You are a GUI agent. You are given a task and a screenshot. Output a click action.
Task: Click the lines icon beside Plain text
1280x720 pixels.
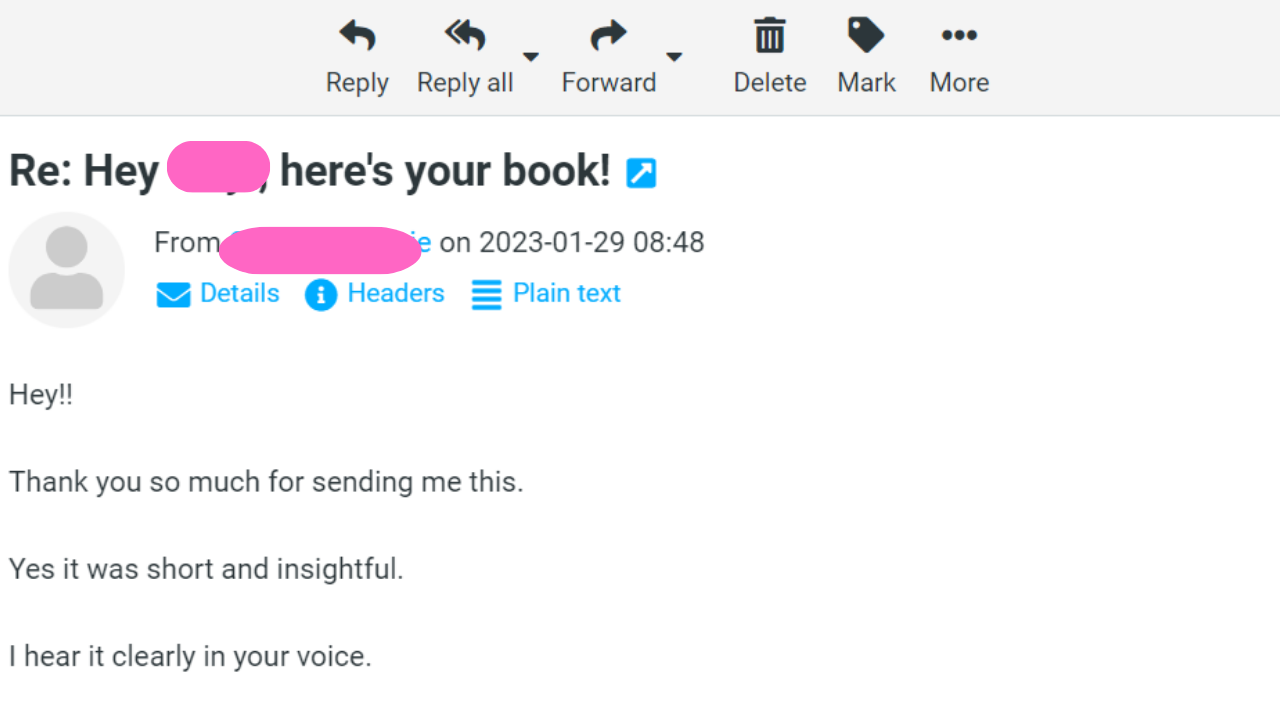[486, 295]
